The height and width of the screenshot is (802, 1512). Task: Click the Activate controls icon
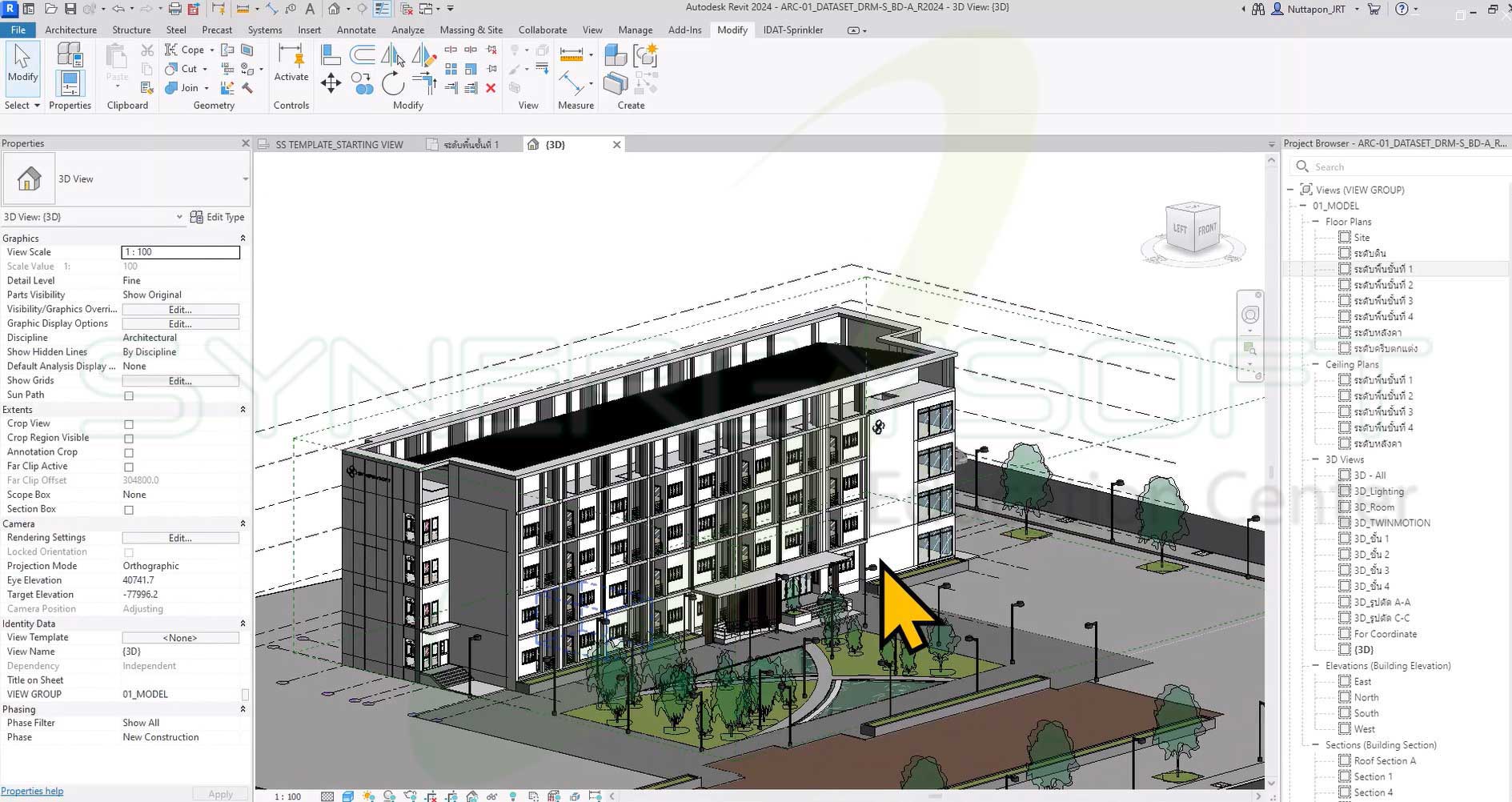coord(291,62)
